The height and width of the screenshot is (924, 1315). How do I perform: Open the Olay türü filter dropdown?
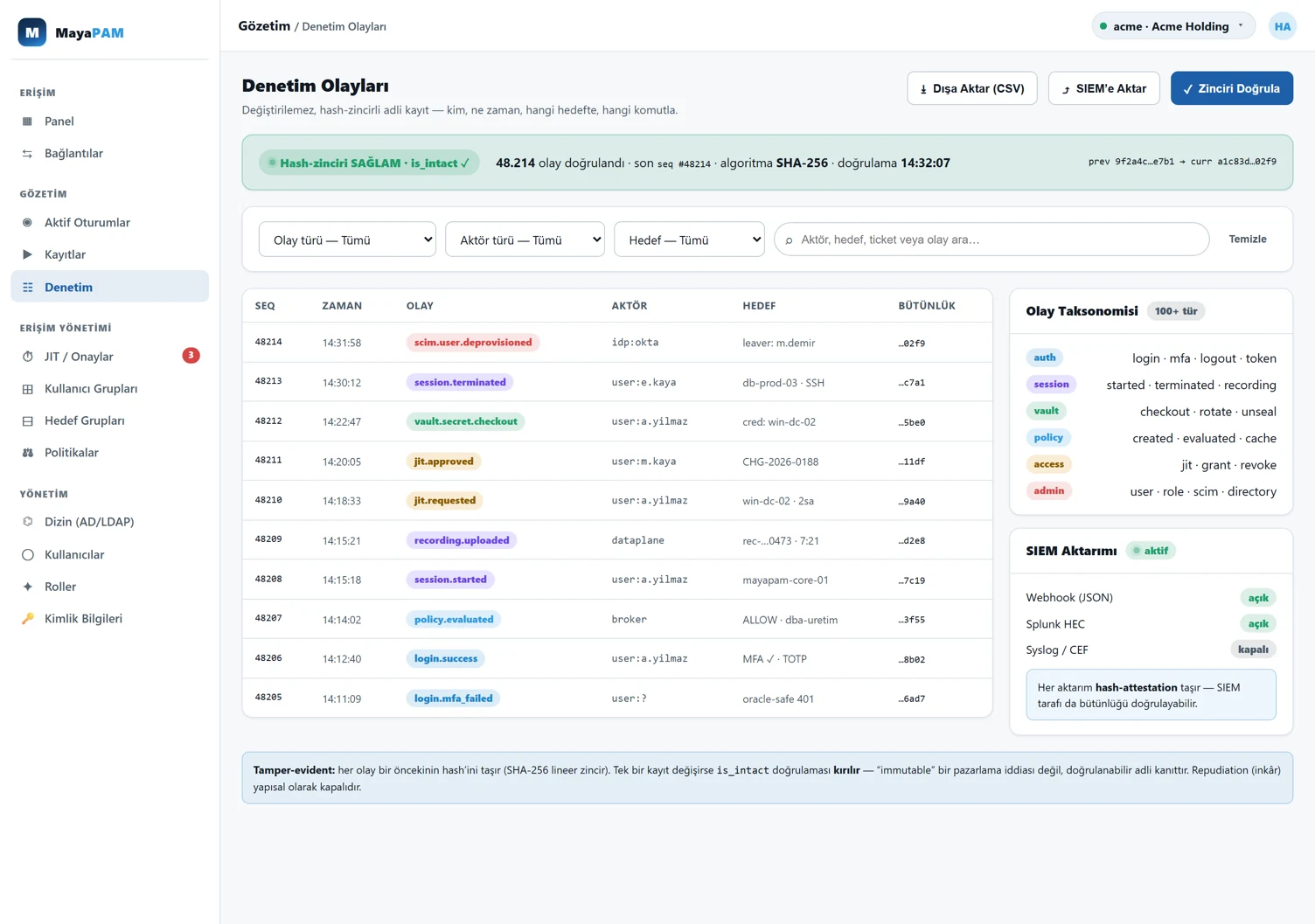tap(347, 240)
